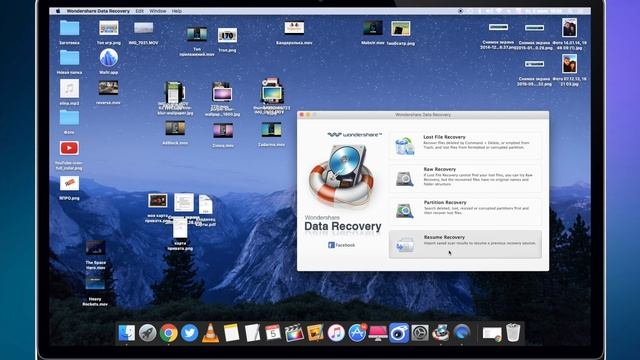
Task: Open the Lost File Recovery trash icon
Action: coord(404,146)
